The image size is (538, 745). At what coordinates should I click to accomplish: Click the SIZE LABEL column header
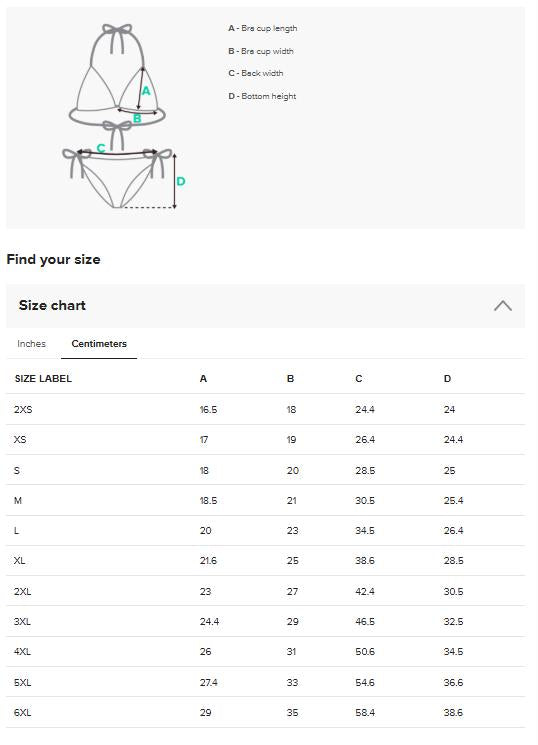point(43,379)
